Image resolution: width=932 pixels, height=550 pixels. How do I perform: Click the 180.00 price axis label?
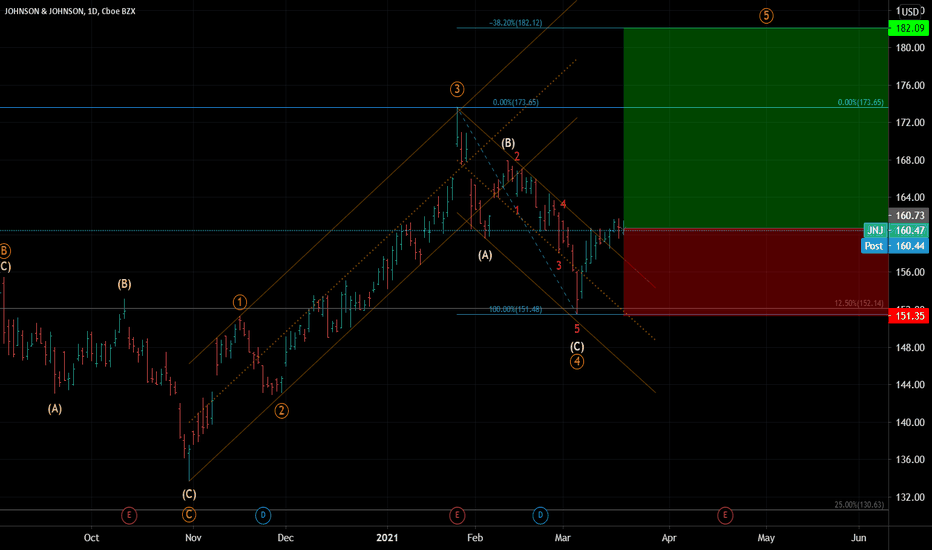tap(910, 48)
